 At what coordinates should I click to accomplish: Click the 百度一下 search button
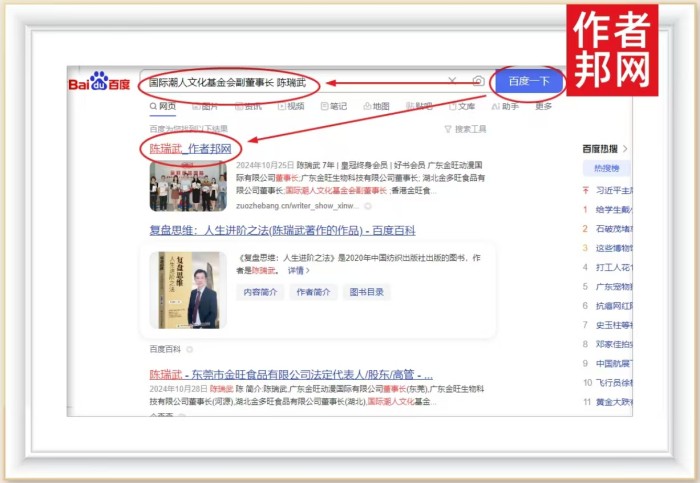[529, 82]
